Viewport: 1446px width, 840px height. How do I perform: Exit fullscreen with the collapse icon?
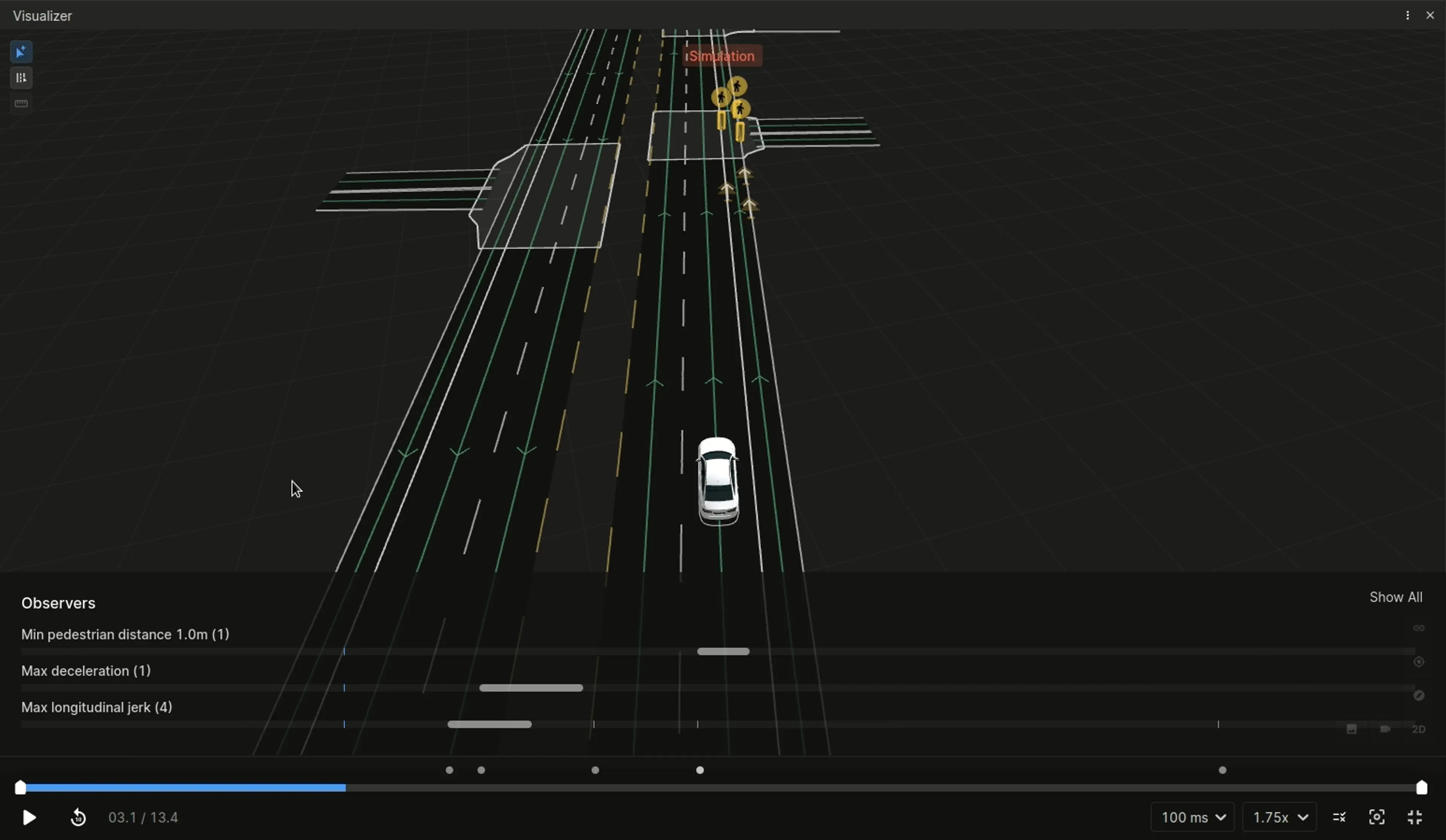click(x=1415, y=818)
